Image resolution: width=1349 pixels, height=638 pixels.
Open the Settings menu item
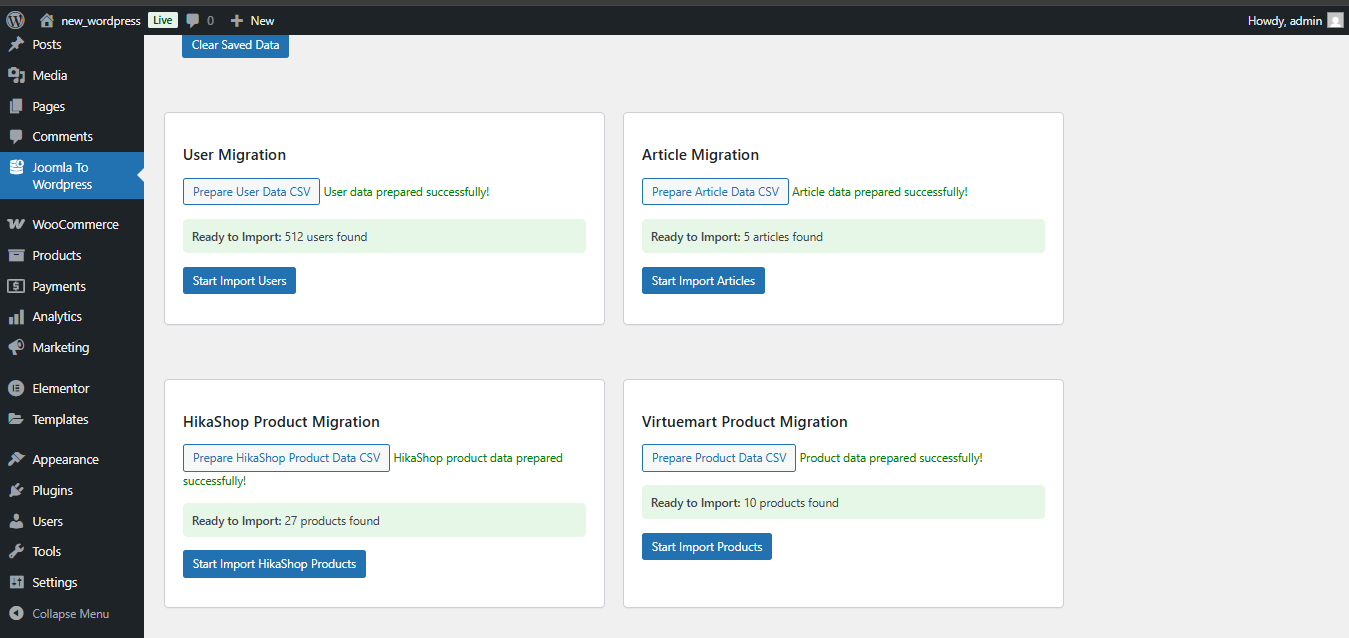tap(54, 582)
